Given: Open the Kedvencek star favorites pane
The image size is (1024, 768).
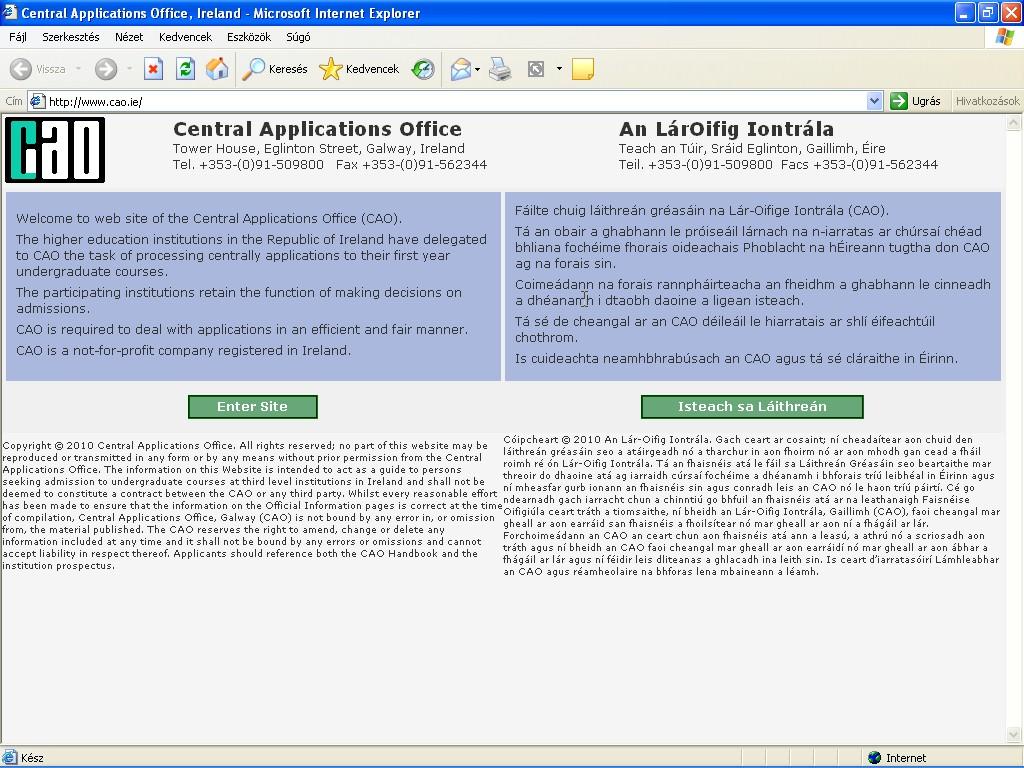Looking at the screenshot, I should [359, 69].
